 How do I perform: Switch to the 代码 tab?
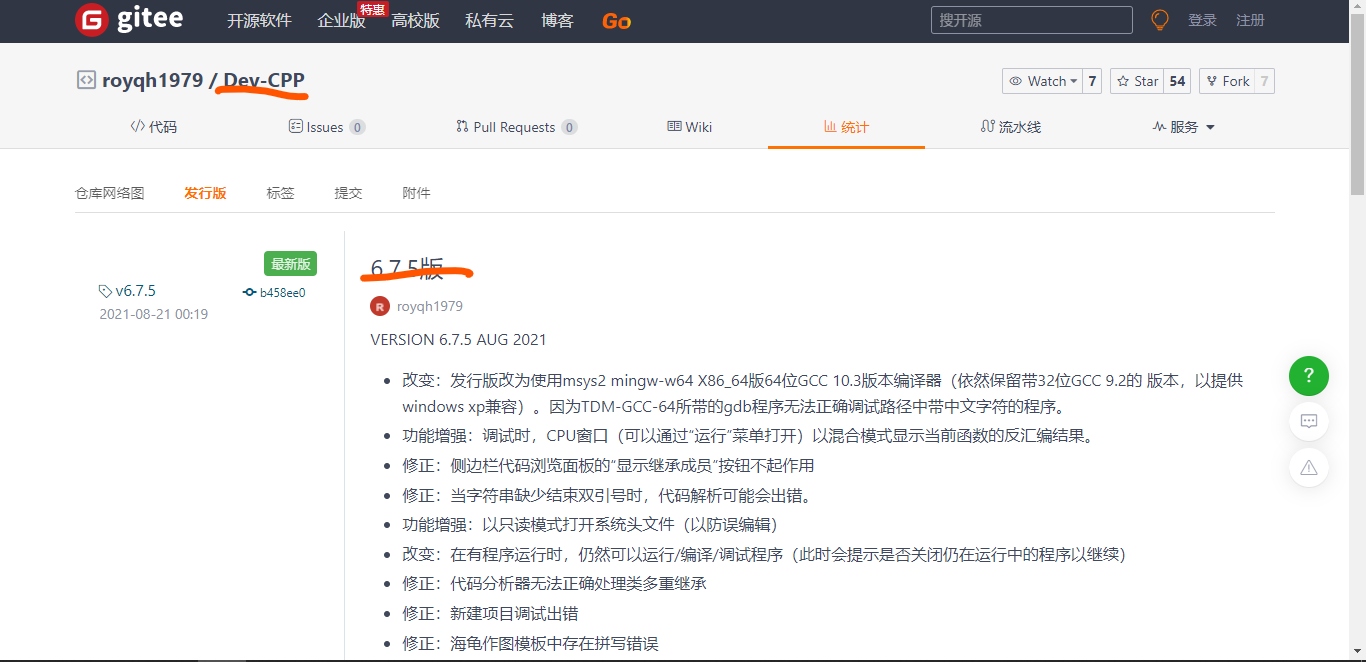click(x=153, y=127)
